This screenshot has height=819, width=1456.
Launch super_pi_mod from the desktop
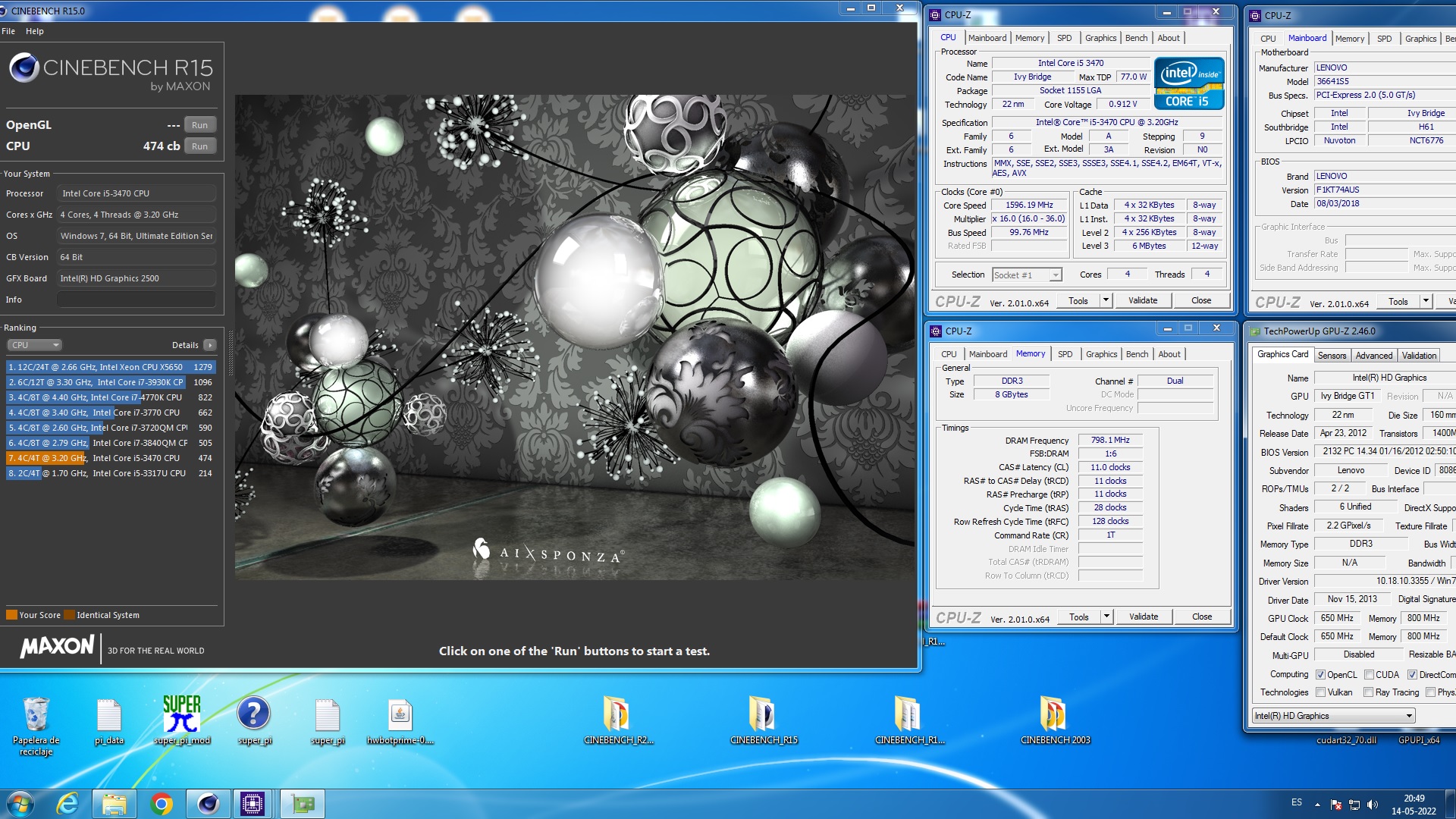(x=182, y=720)
